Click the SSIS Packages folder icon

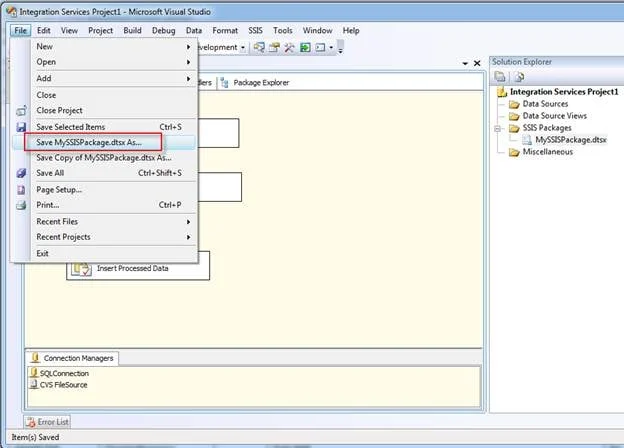(x=514, y=128)
